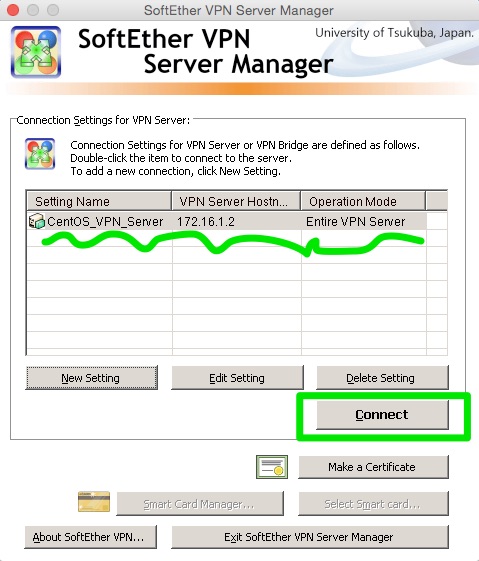Click the Smart Card Manager button
The height and width of the screenshot is (561, 479).
200,504
